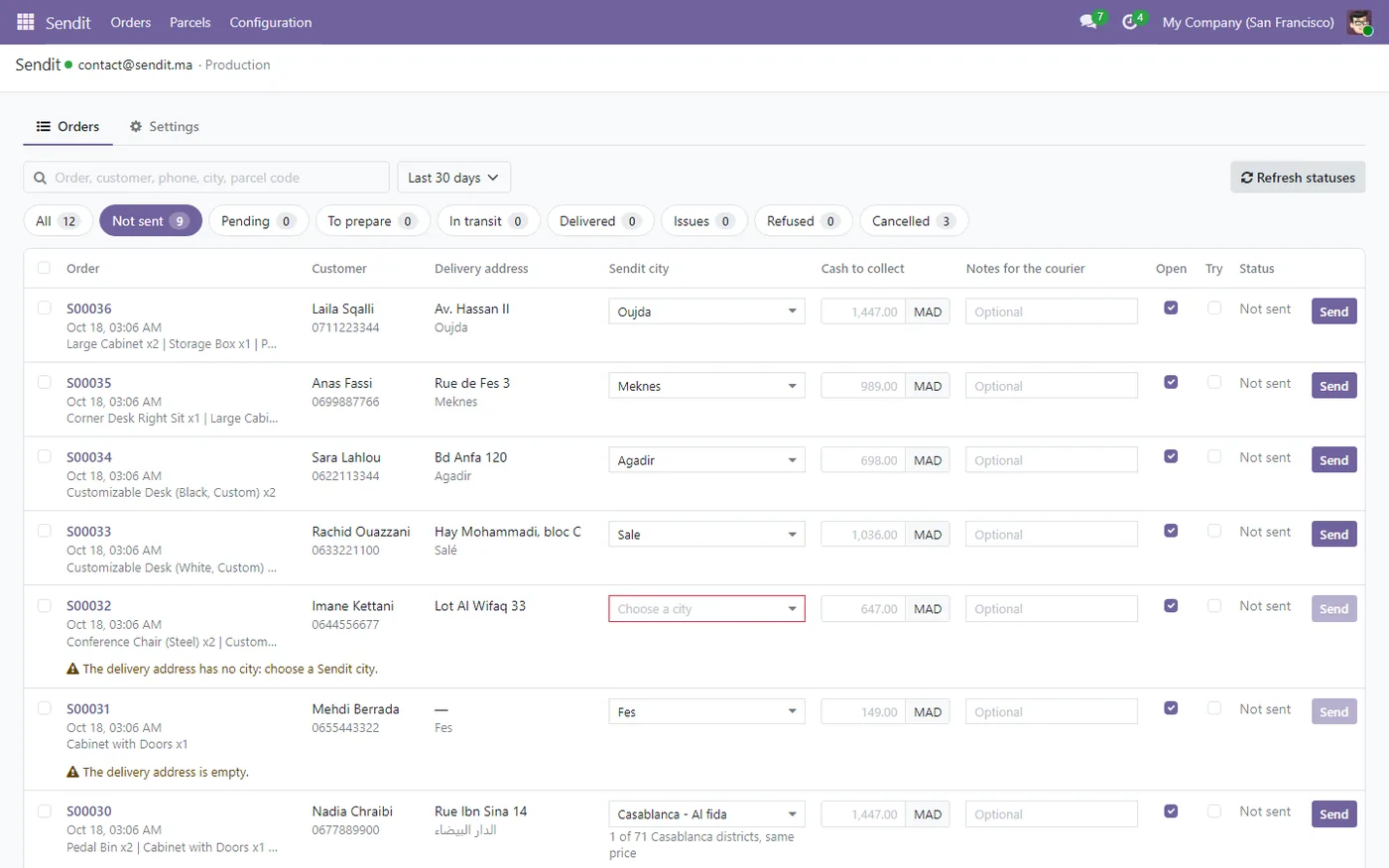Screen dimensions: 1389x868
Task: Open the user avatar menu
Action: pos(1359,22)
